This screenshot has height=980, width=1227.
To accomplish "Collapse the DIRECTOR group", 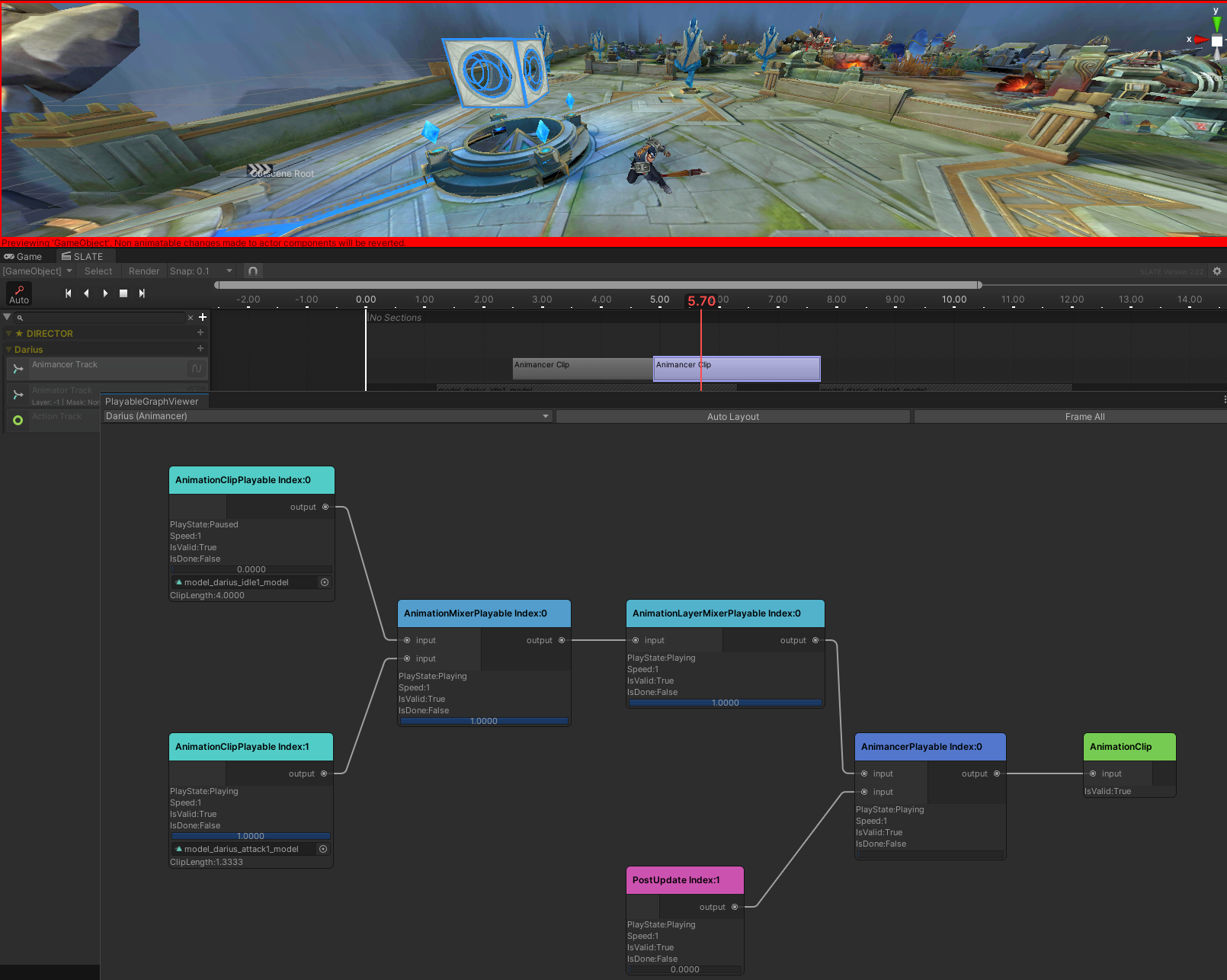I will coord(8,334).
